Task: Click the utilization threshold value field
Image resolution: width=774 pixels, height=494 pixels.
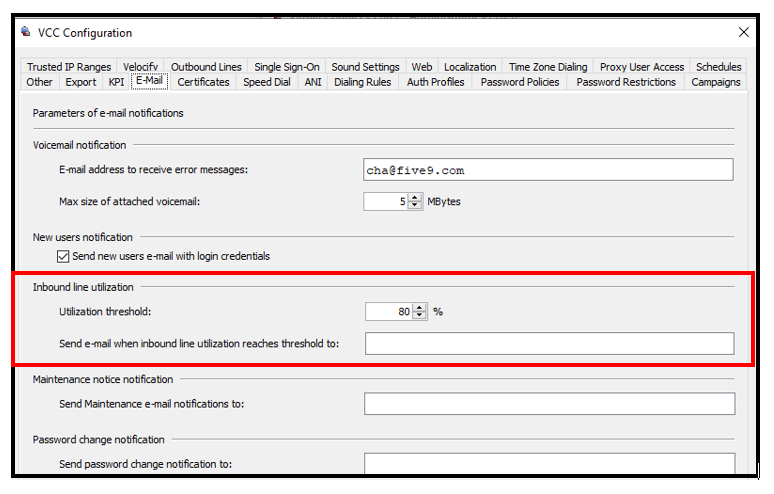Action: tap(389, 311)
